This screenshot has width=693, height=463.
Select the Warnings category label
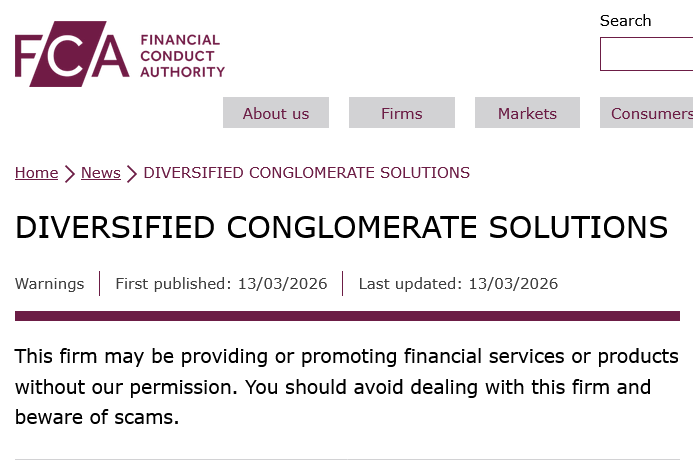[50, 284]
